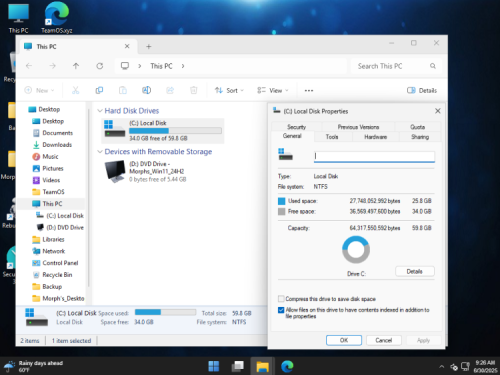Viewport: 500px width, 375px height.
Task: Collapse Devices with Removable Storage group
Action: point(100,152)
